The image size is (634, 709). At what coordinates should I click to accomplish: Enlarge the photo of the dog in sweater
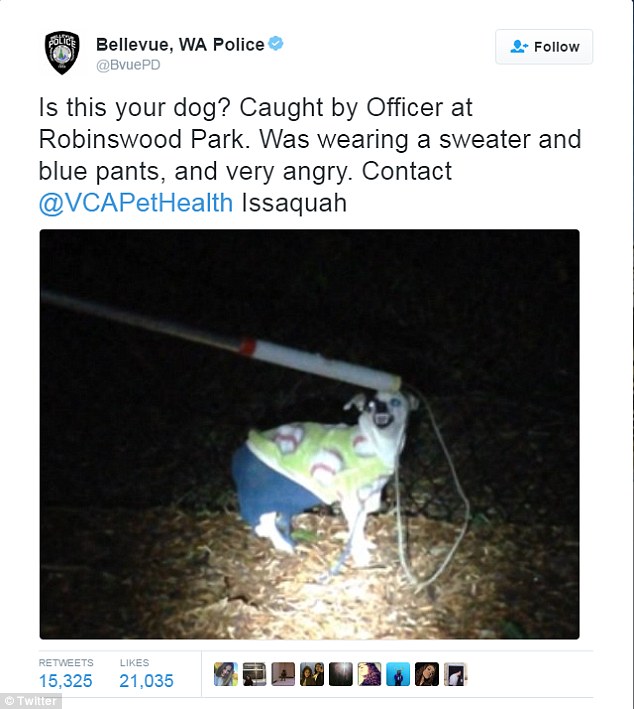pyautogui.click(x=309, y=434)
